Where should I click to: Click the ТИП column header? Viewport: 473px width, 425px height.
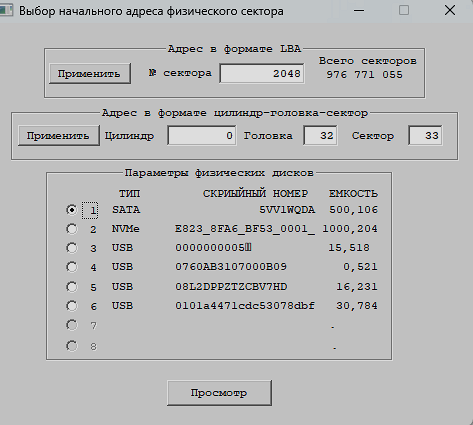(130, 194)
